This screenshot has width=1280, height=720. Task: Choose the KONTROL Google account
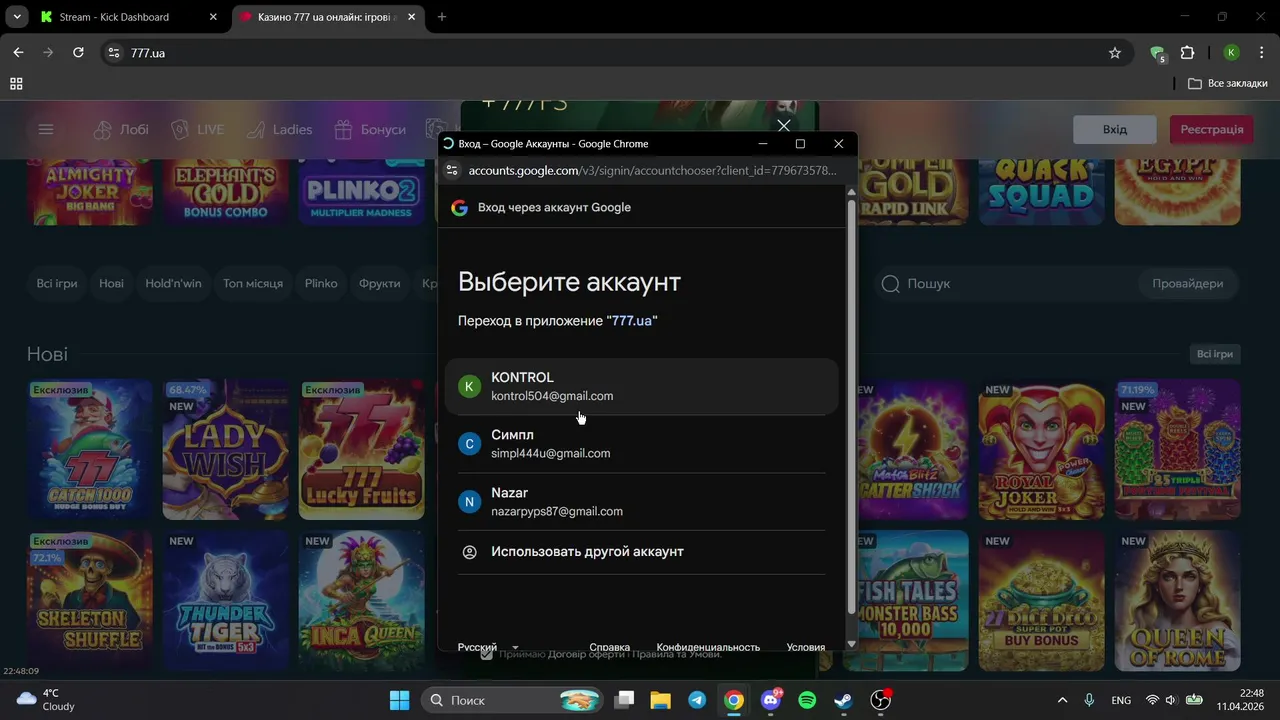point(641,386)
